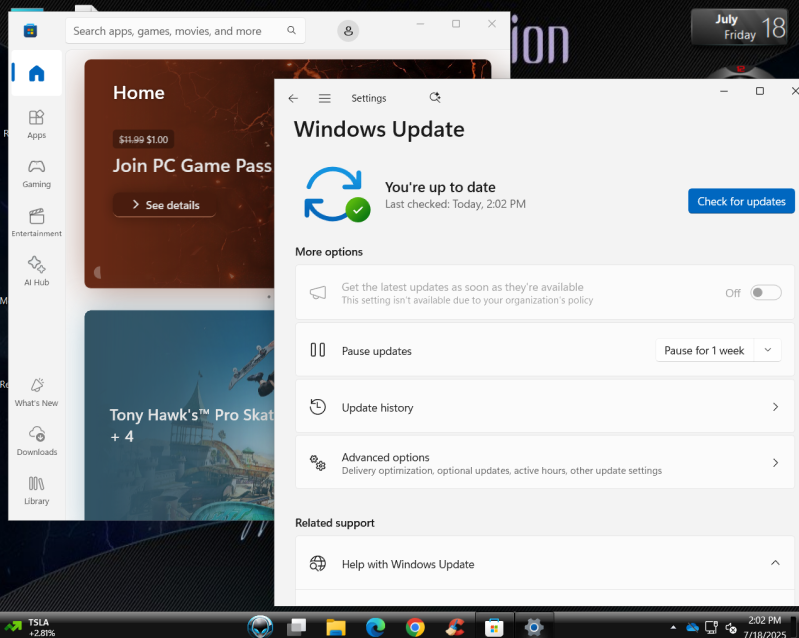Open muted volume tray icon
This screenshot has height=638, width=799.
[x=731, y=628]
